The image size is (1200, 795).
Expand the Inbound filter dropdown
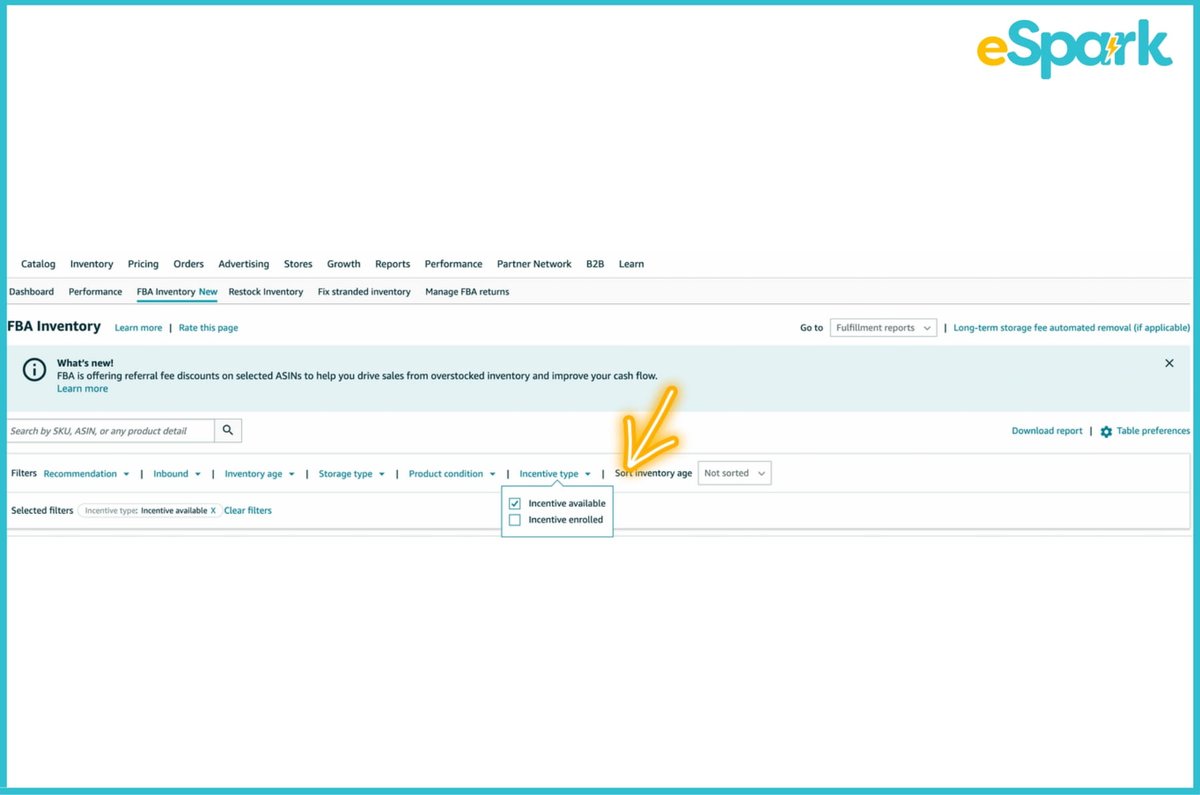tap(177, 474)
